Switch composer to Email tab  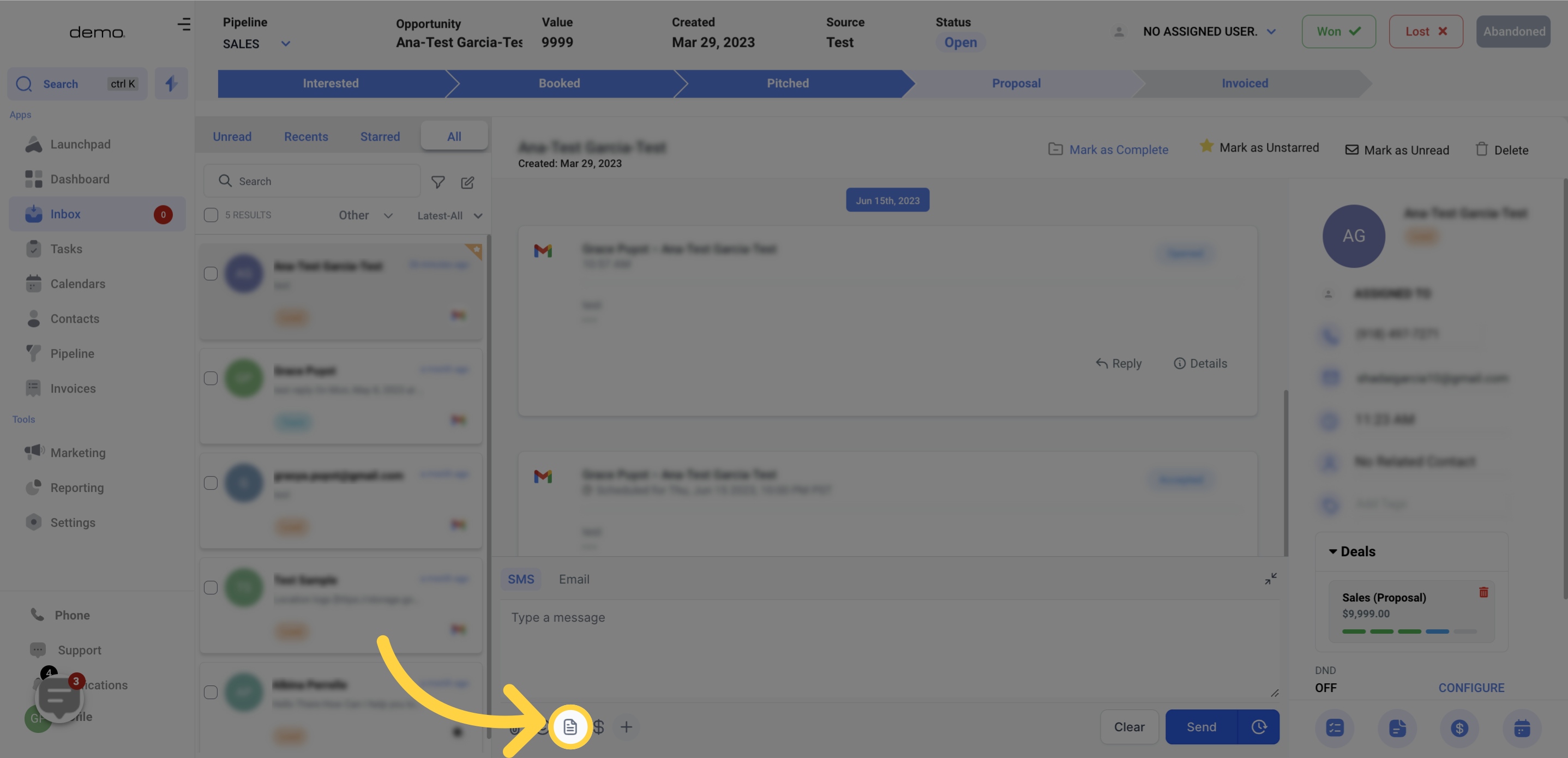pyautogui.click(x=573, y=579)
